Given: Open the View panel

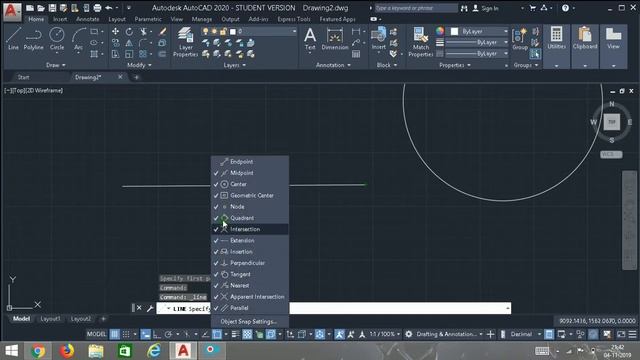Looking at the screenshot, I should (x=613, y=46).
